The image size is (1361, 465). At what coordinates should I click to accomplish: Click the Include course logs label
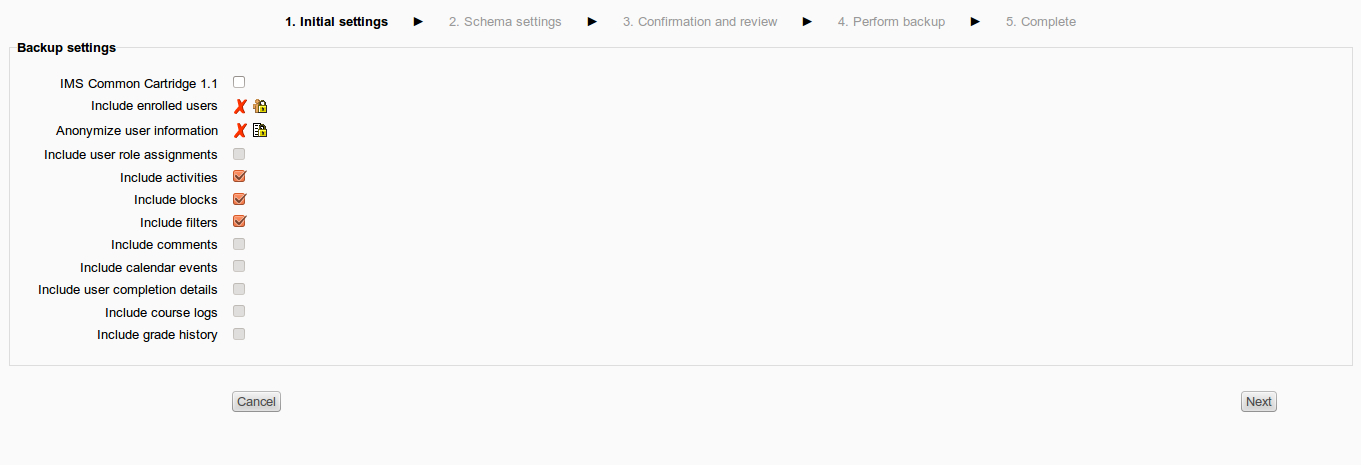[161, 313]
